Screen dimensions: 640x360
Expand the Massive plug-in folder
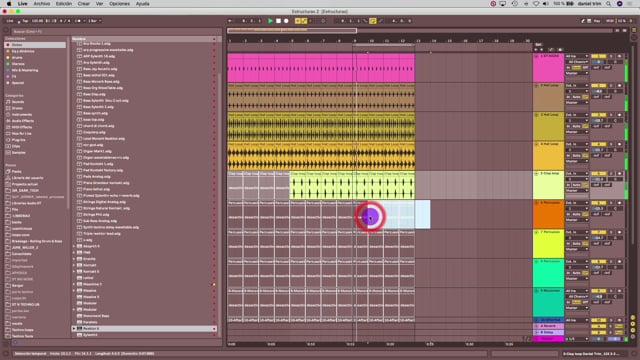[74, 291]
